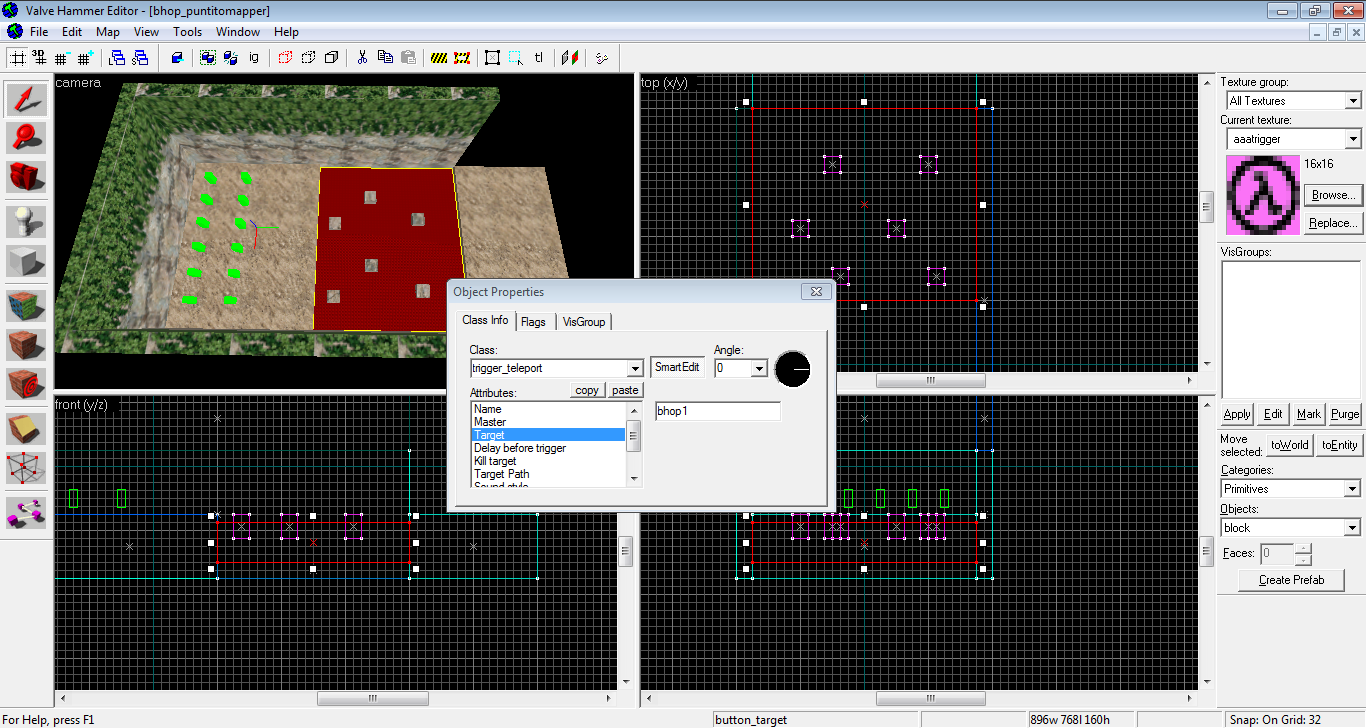Click the toWorld button

point(1289,445)
